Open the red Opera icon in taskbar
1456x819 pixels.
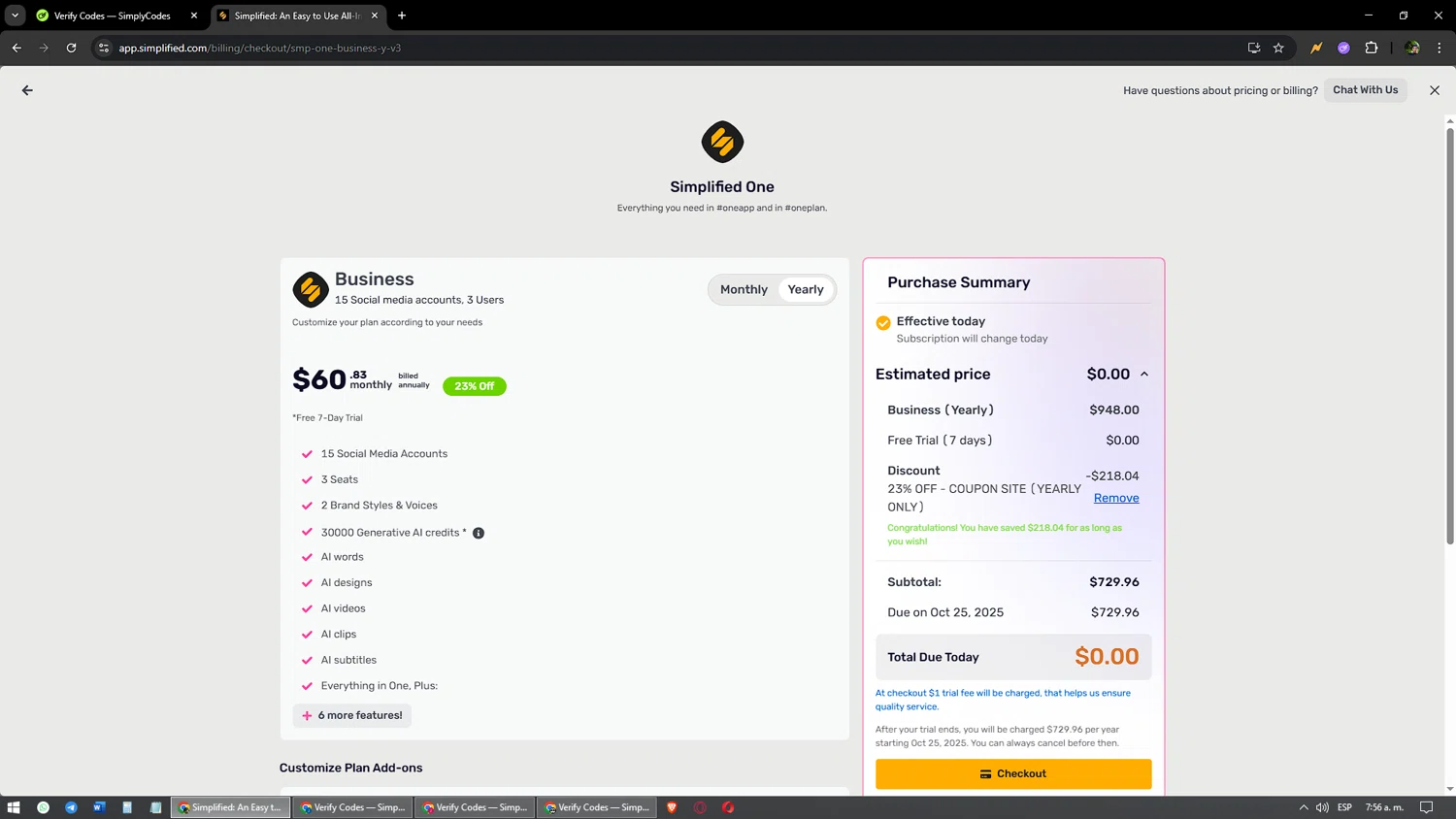click(728, 807)
